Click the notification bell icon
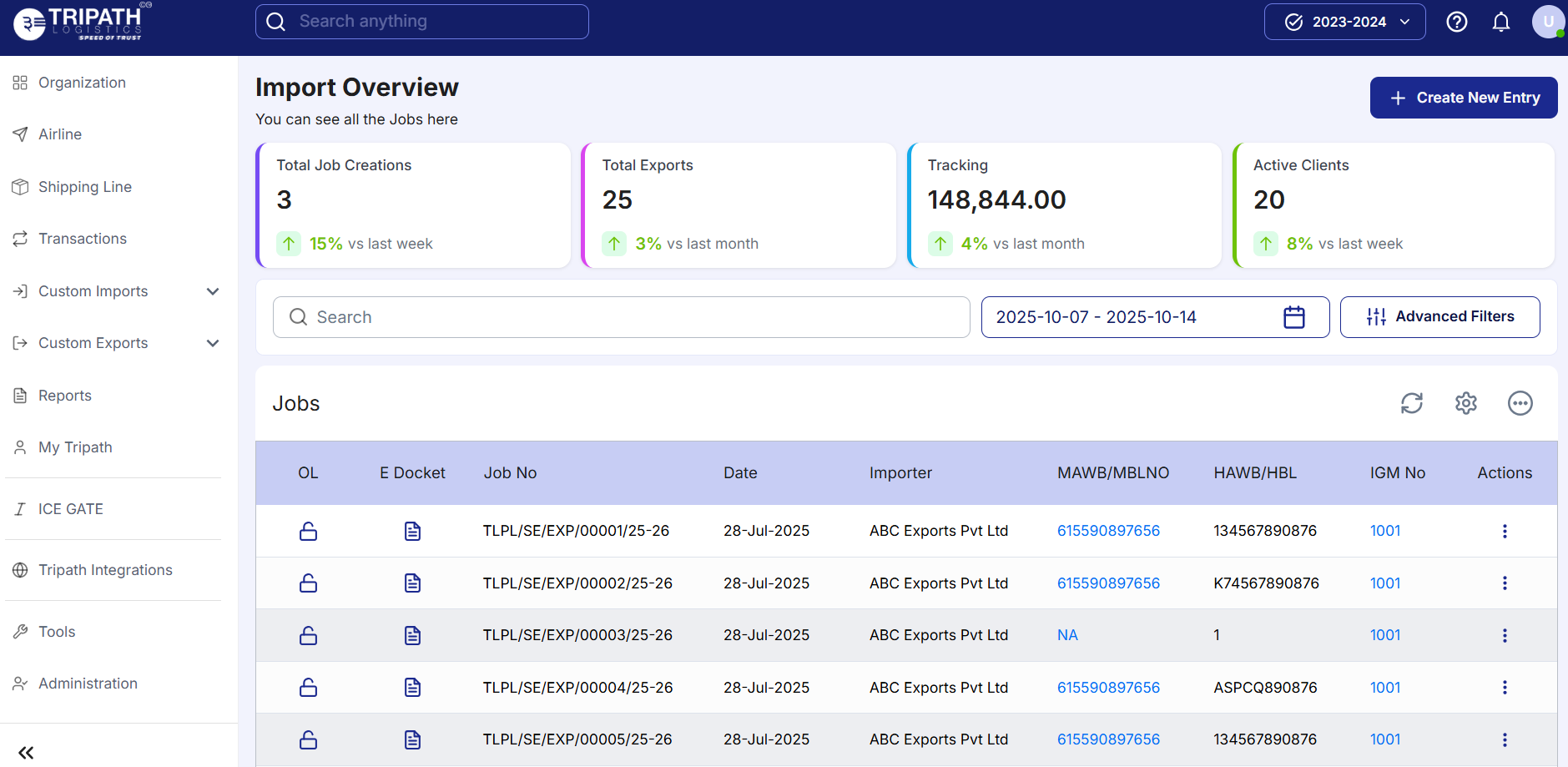 pos(1500,22)
